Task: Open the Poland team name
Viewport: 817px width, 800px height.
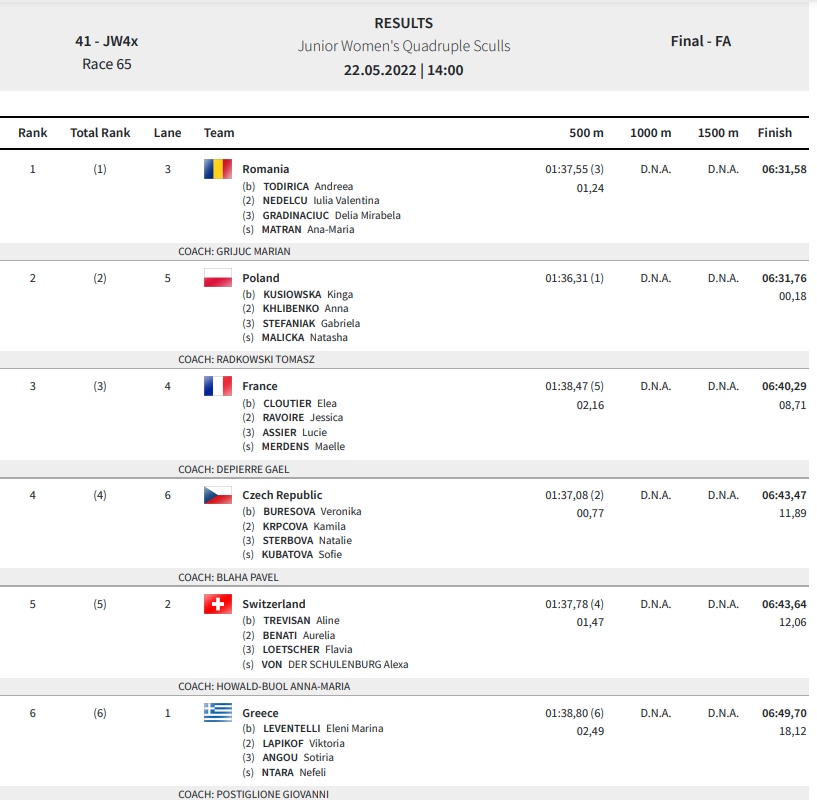Action: (261, 278)
